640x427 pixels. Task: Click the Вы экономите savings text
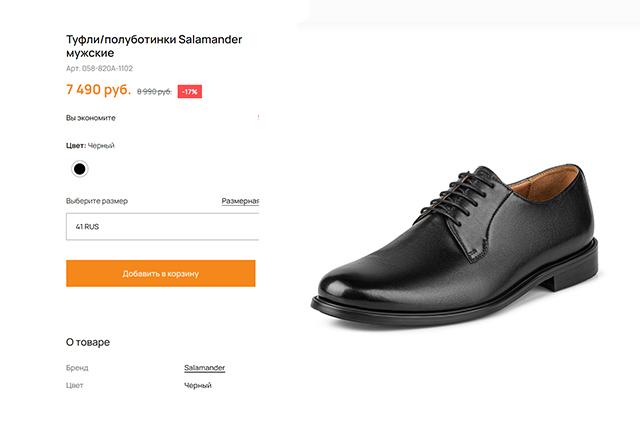(90, 118)
